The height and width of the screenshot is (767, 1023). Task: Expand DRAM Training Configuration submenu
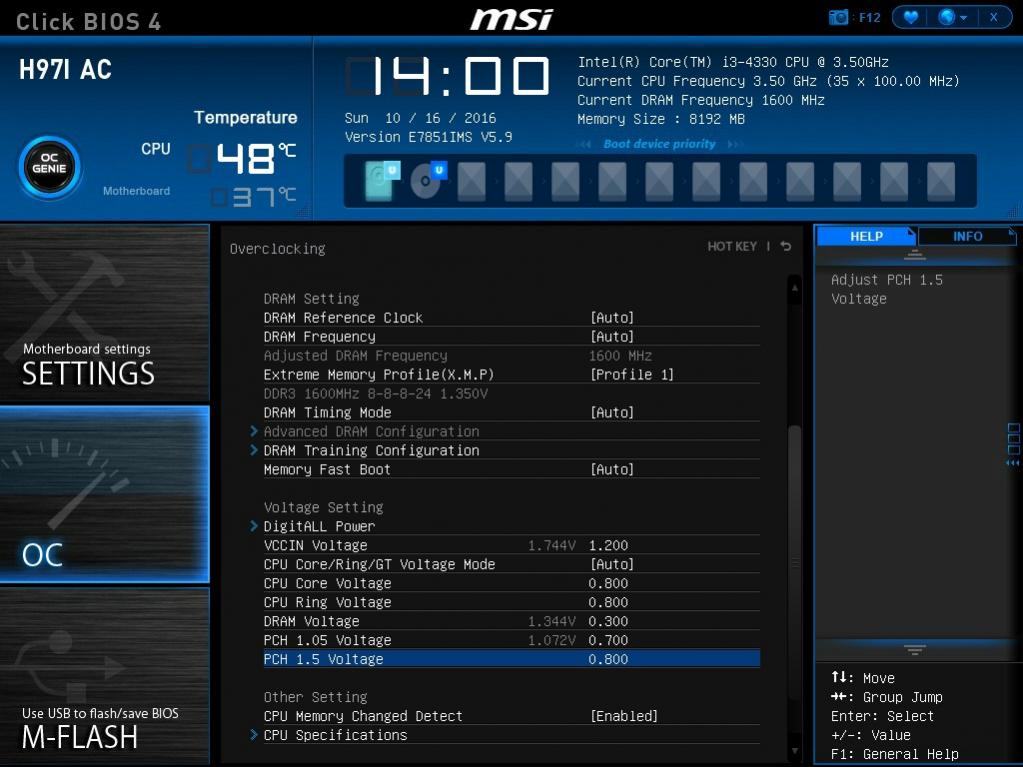point(371,450)
